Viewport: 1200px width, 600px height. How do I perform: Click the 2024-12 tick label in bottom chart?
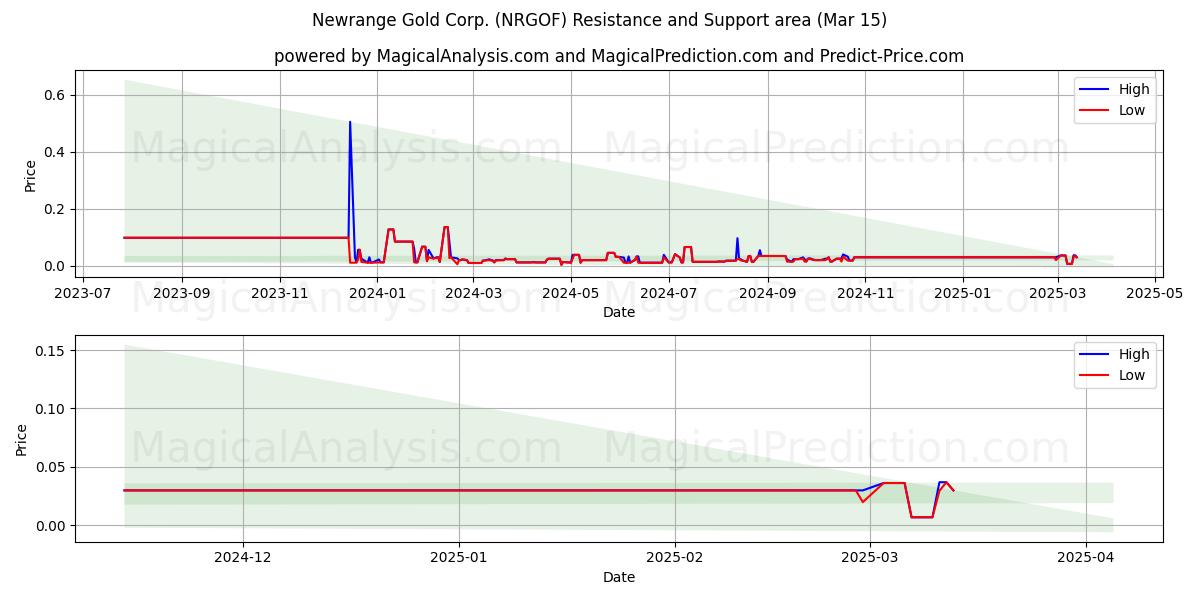click(243, 557)
